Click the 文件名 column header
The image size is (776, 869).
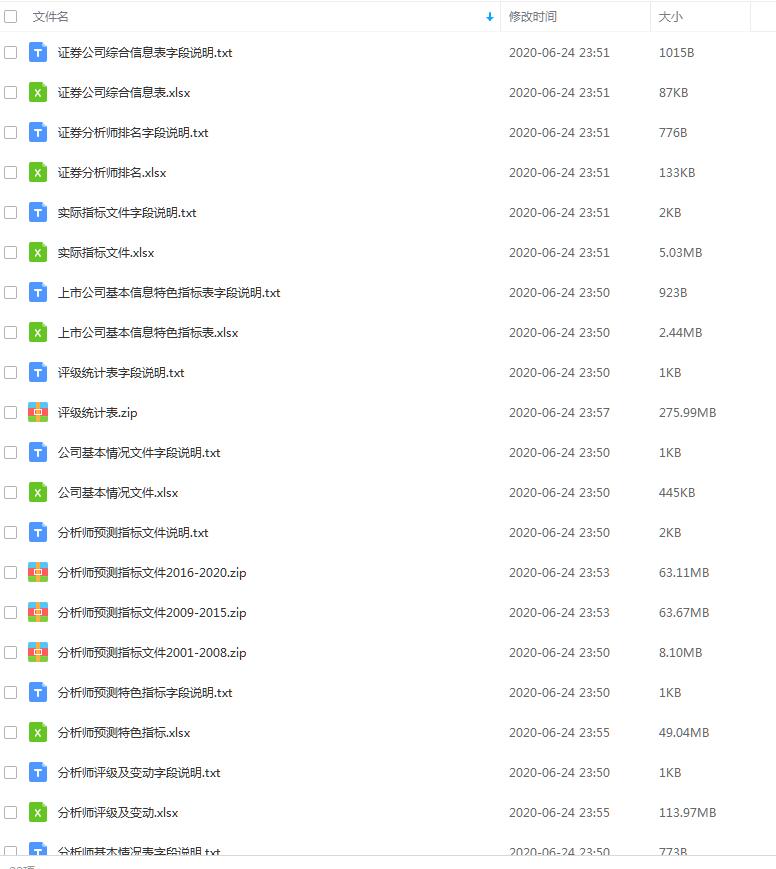(50, 17)
